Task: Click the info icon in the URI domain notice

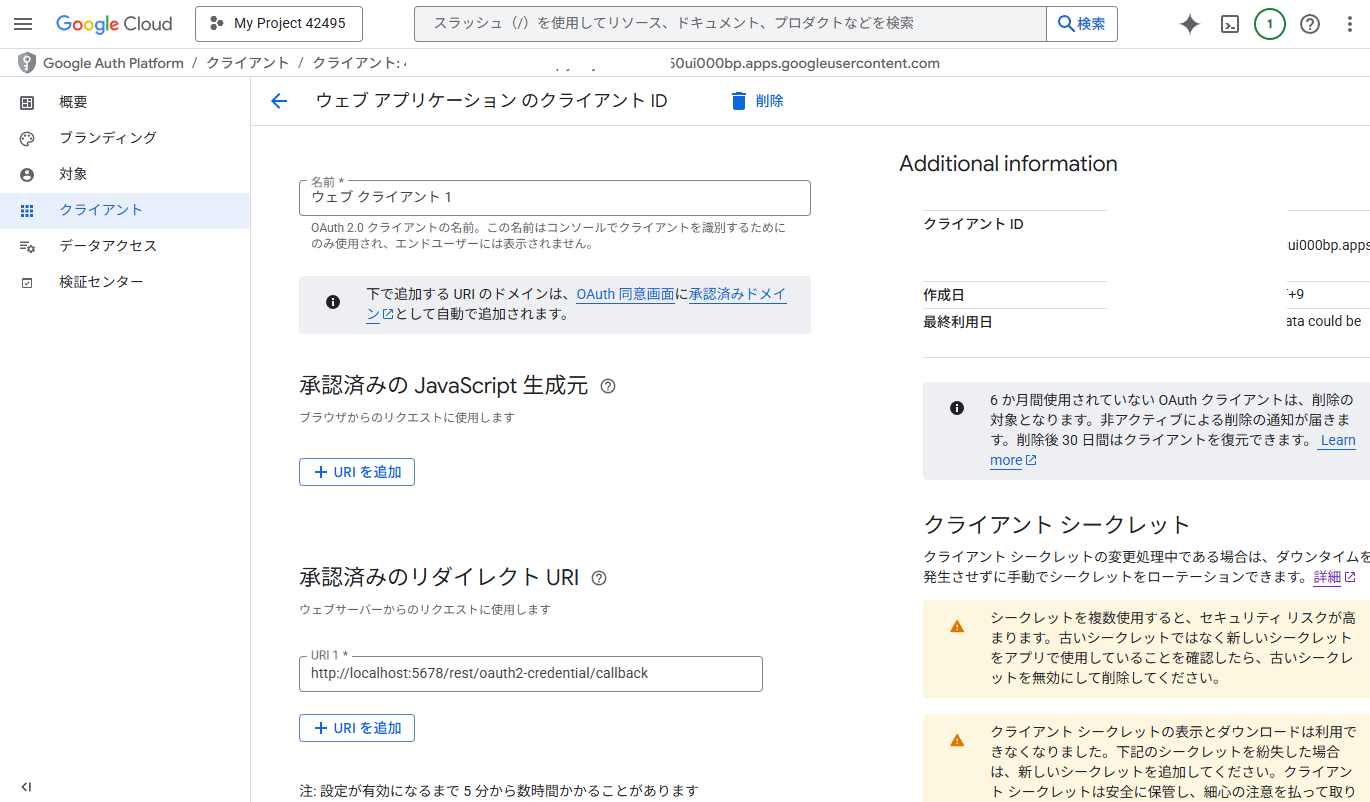Action: [333, 301]
